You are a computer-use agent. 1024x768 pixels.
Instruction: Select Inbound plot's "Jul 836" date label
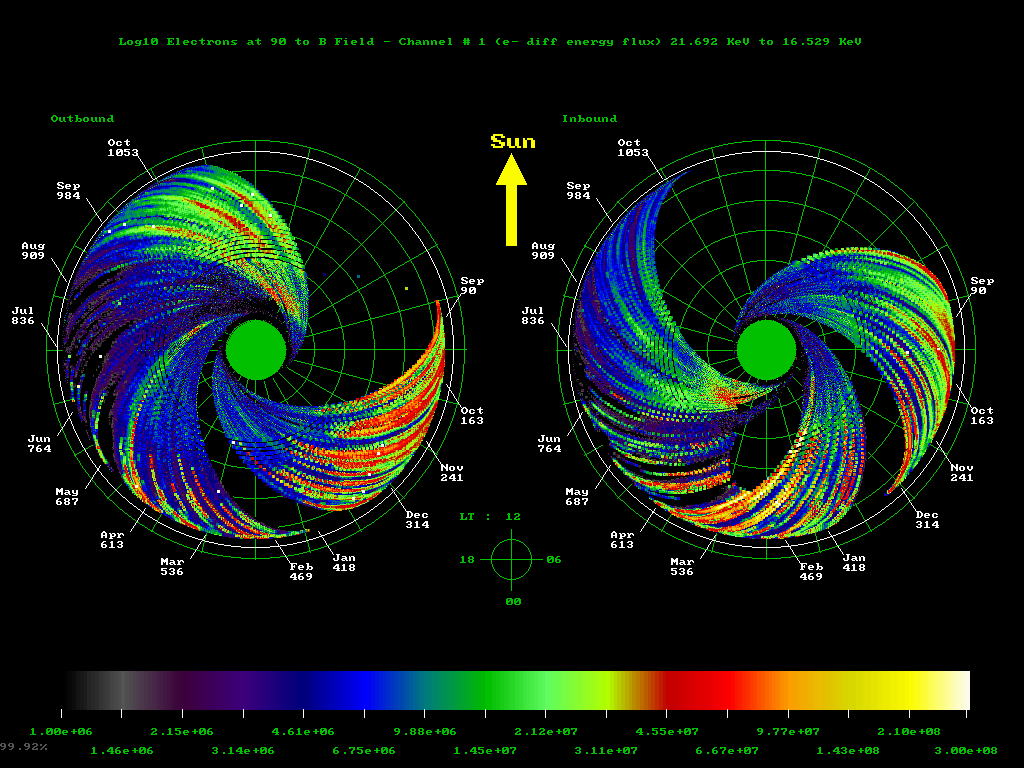point(533,316)
